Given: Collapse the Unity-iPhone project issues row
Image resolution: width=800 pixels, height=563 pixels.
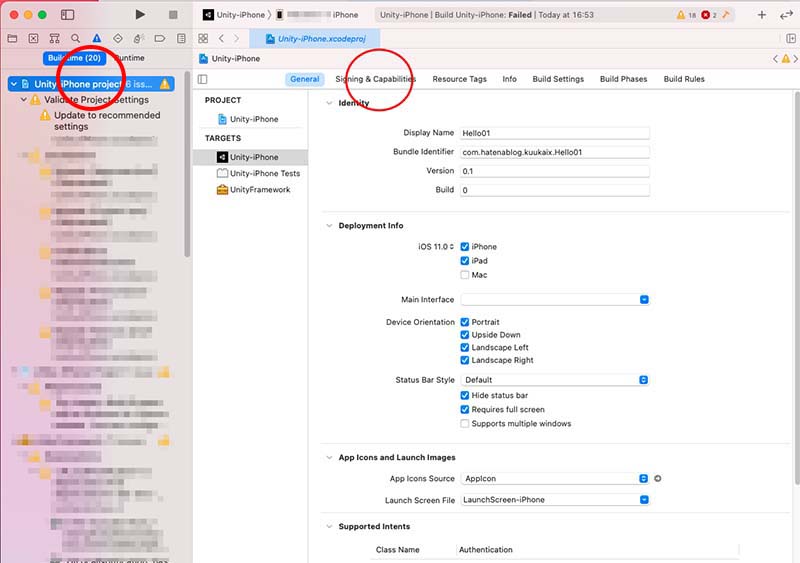Looking at the screenshot, I should tap(14, 84).
